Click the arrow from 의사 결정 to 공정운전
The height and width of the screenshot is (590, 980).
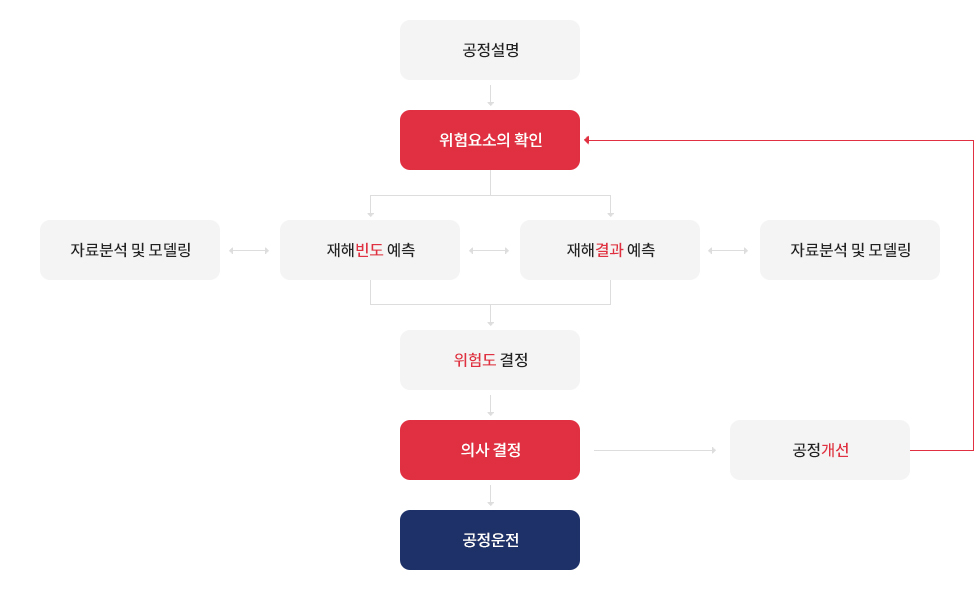tap(490, 495)
